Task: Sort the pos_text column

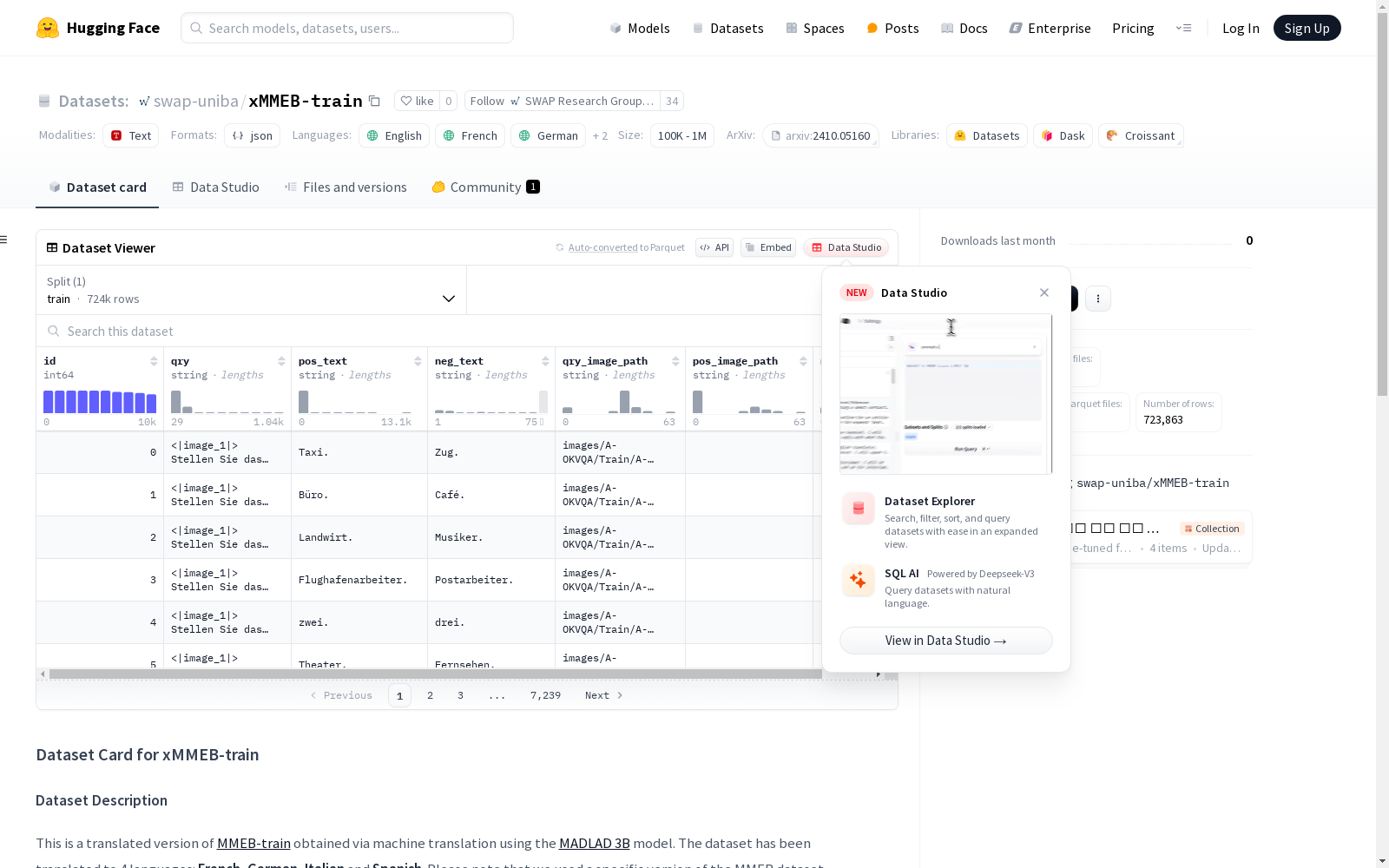Action: (418, 361)
